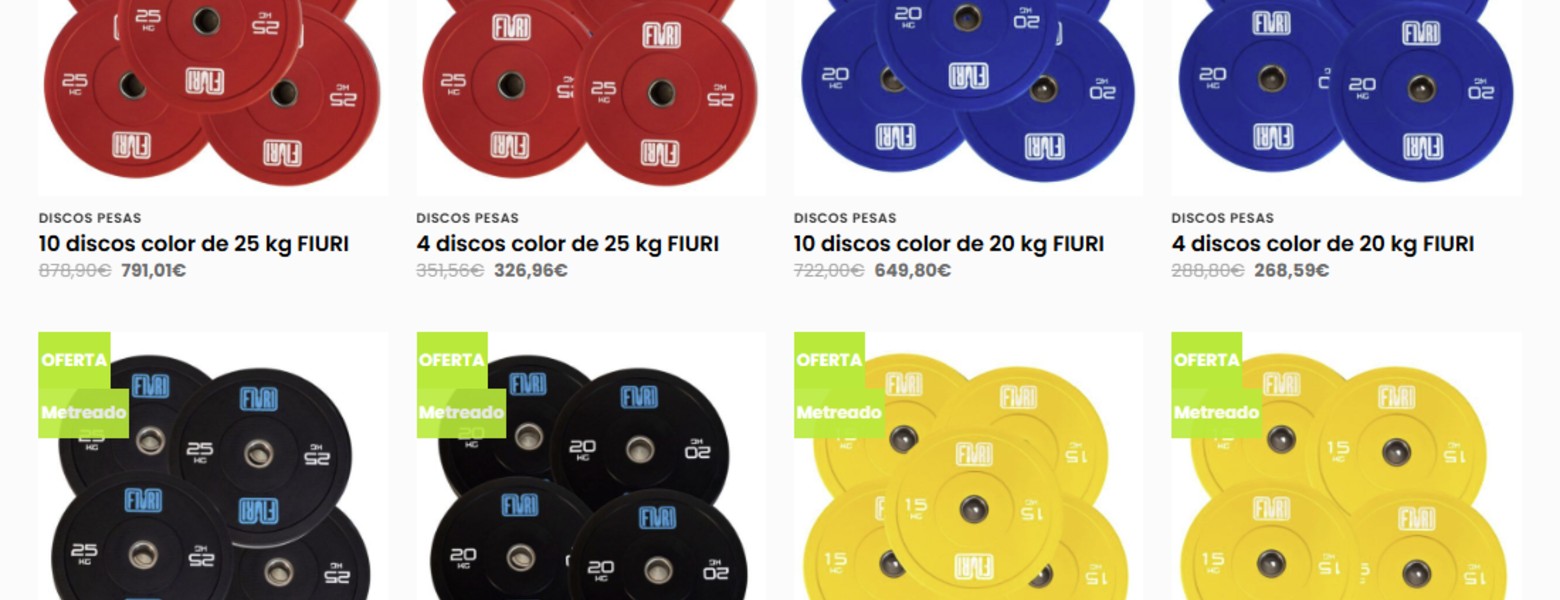Image resolution: width=1560 pixels, height=600 pixels.
Task: Click 'DISCOS PESAS' category above 10 discos 25 kg
Action: (x=90, y=218)
